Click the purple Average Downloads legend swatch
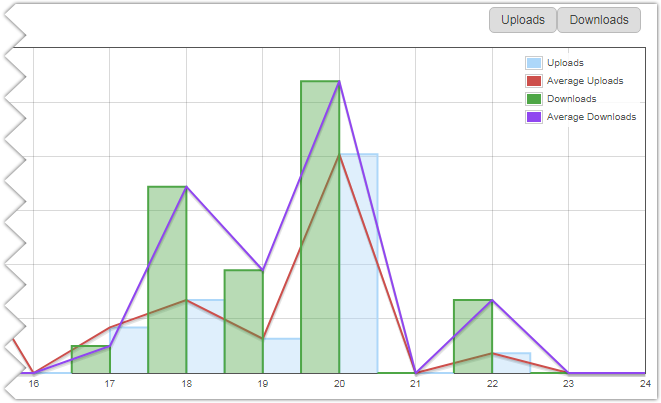 click(x=535, y=117)
